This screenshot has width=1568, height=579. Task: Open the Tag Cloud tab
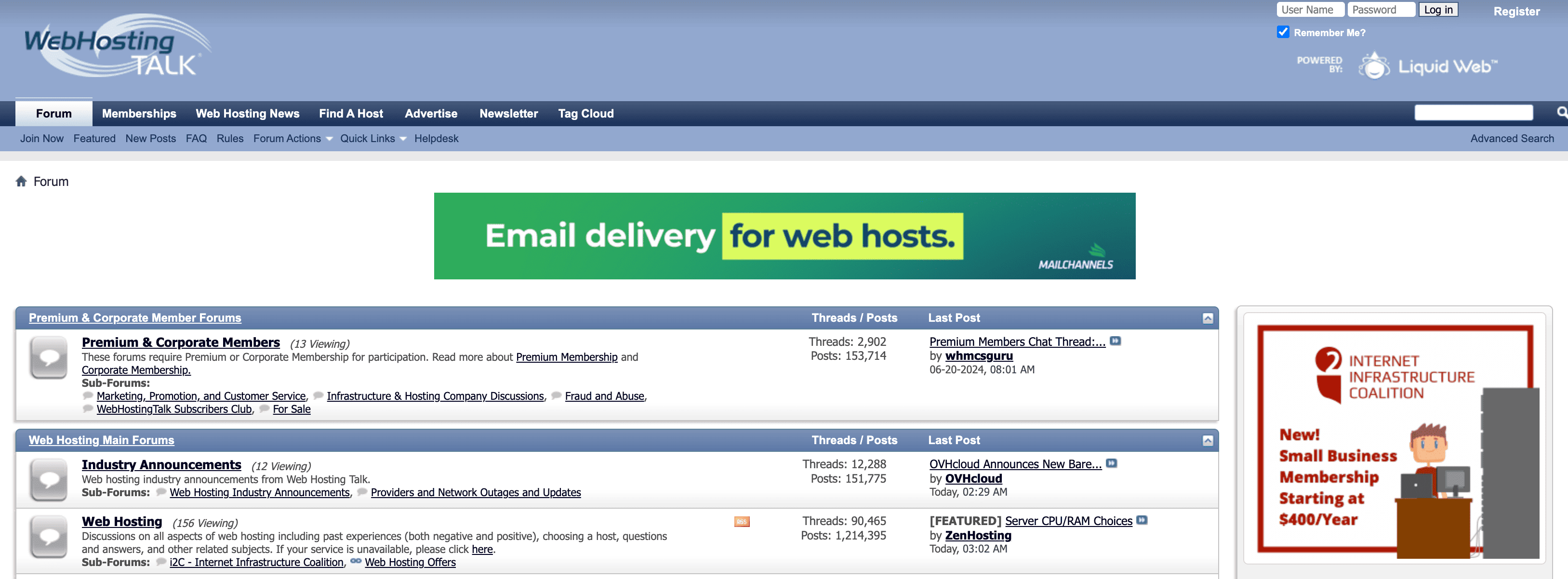585,113
